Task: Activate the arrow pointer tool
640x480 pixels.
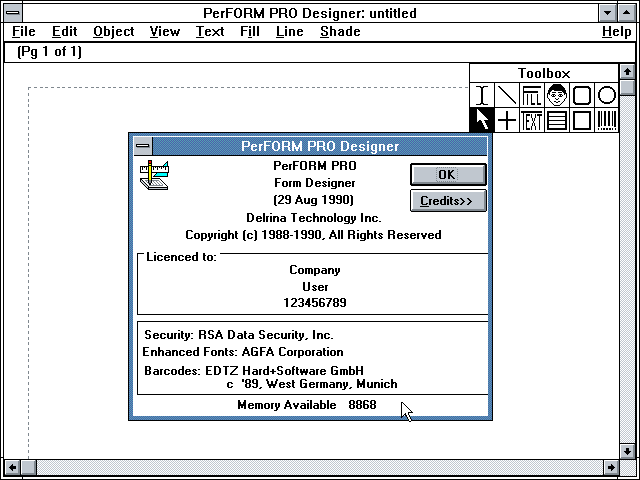Action: tap(482, 120)
